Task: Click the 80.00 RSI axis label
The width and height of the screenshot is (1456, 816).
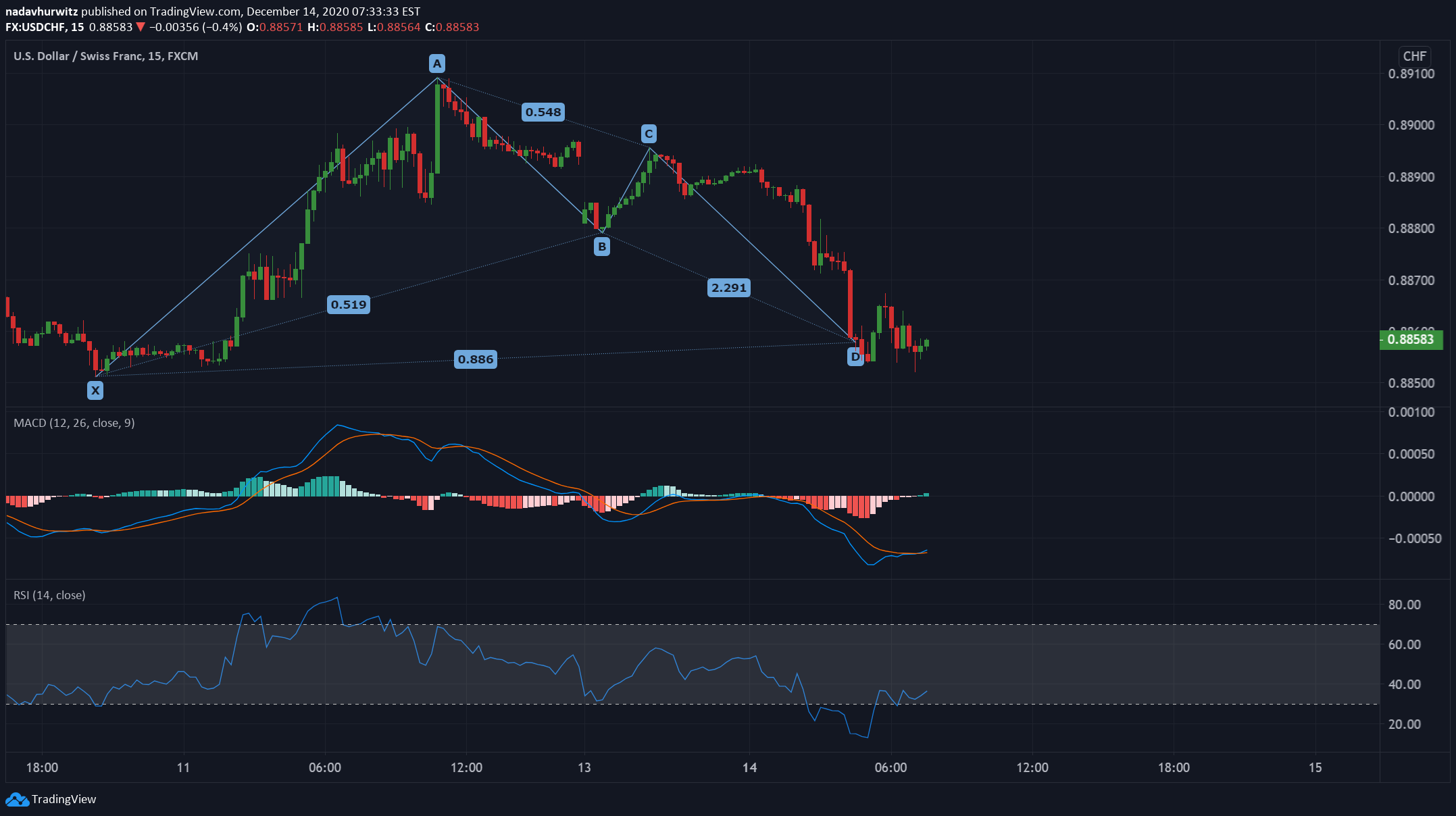Action: tap(1405, 605)
